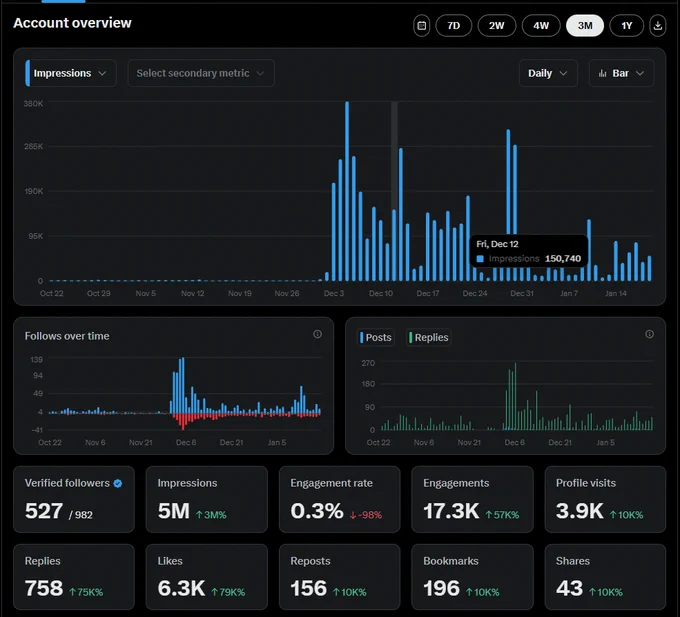Download the analytics data via export icon

click(657, 26)
